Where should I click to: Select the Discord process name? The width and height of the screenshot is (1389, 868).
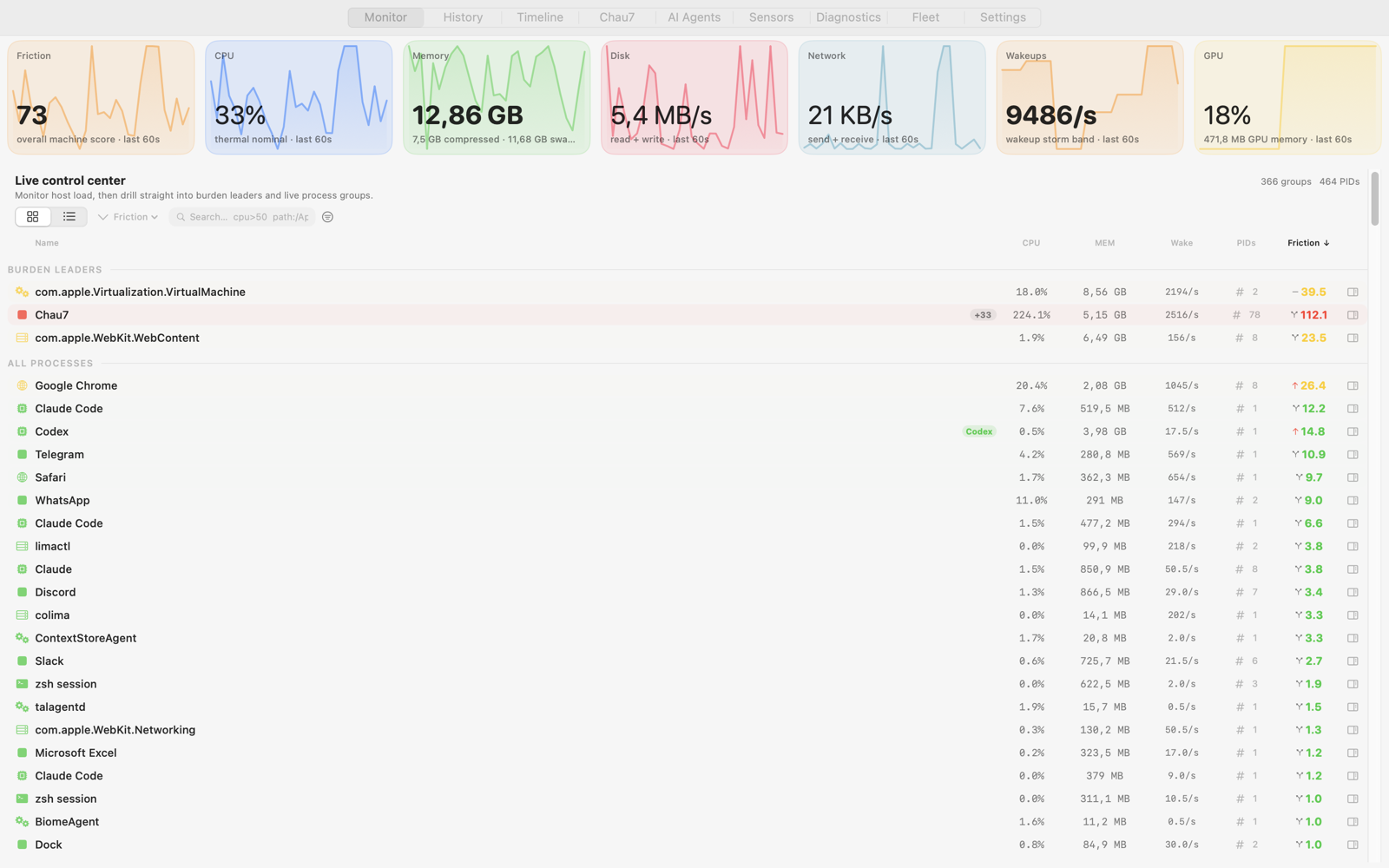click(56, 593)
